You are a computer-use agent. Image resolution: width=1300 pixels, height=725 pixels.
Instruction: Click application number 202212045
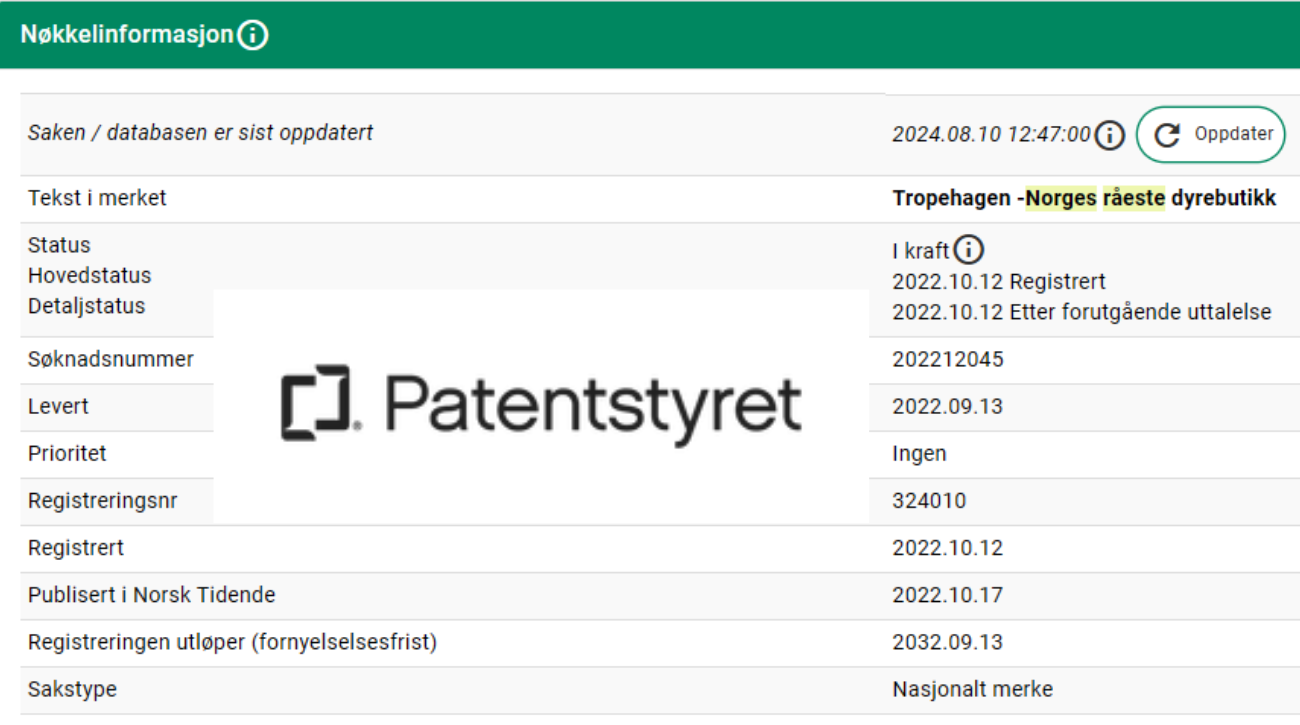(x=948, y=359)
